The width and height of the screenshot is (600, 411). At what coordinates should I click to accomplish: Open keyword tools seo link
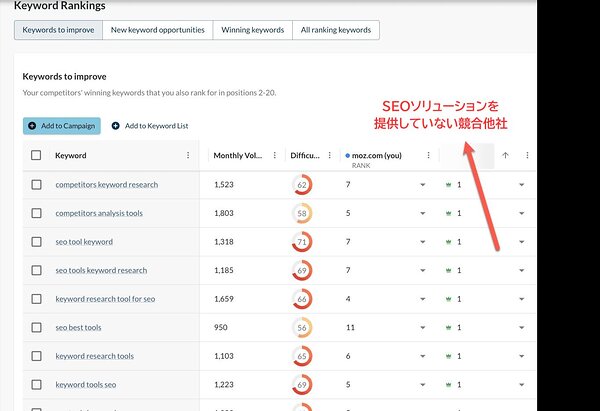click(86, 385)
